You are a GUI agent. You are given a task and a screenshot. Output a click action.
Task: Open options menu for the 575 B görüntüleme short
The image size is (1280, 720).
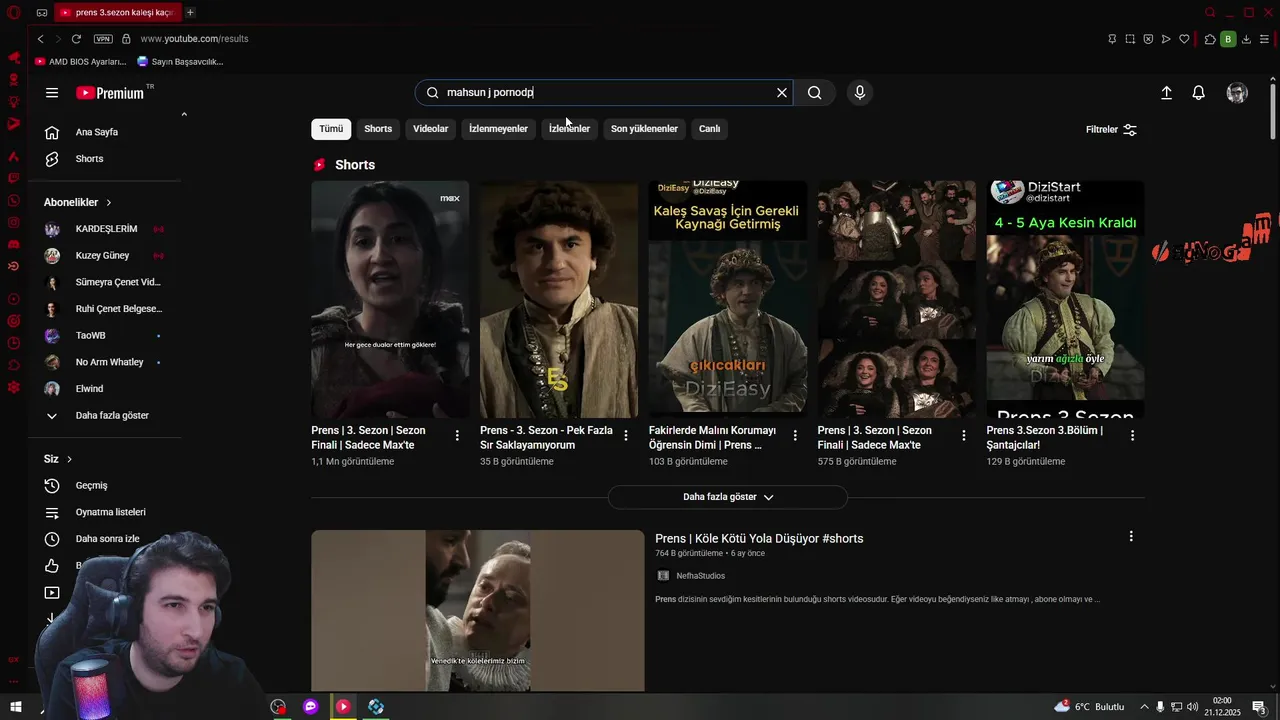964,435
